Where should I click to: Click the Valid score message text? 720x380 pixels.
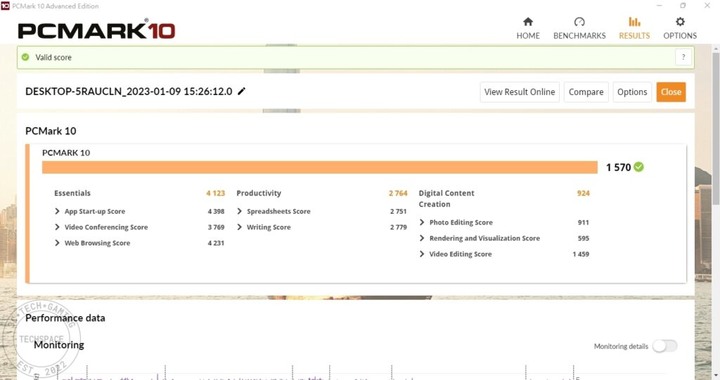pyautogui.click(x=53, y=57)
